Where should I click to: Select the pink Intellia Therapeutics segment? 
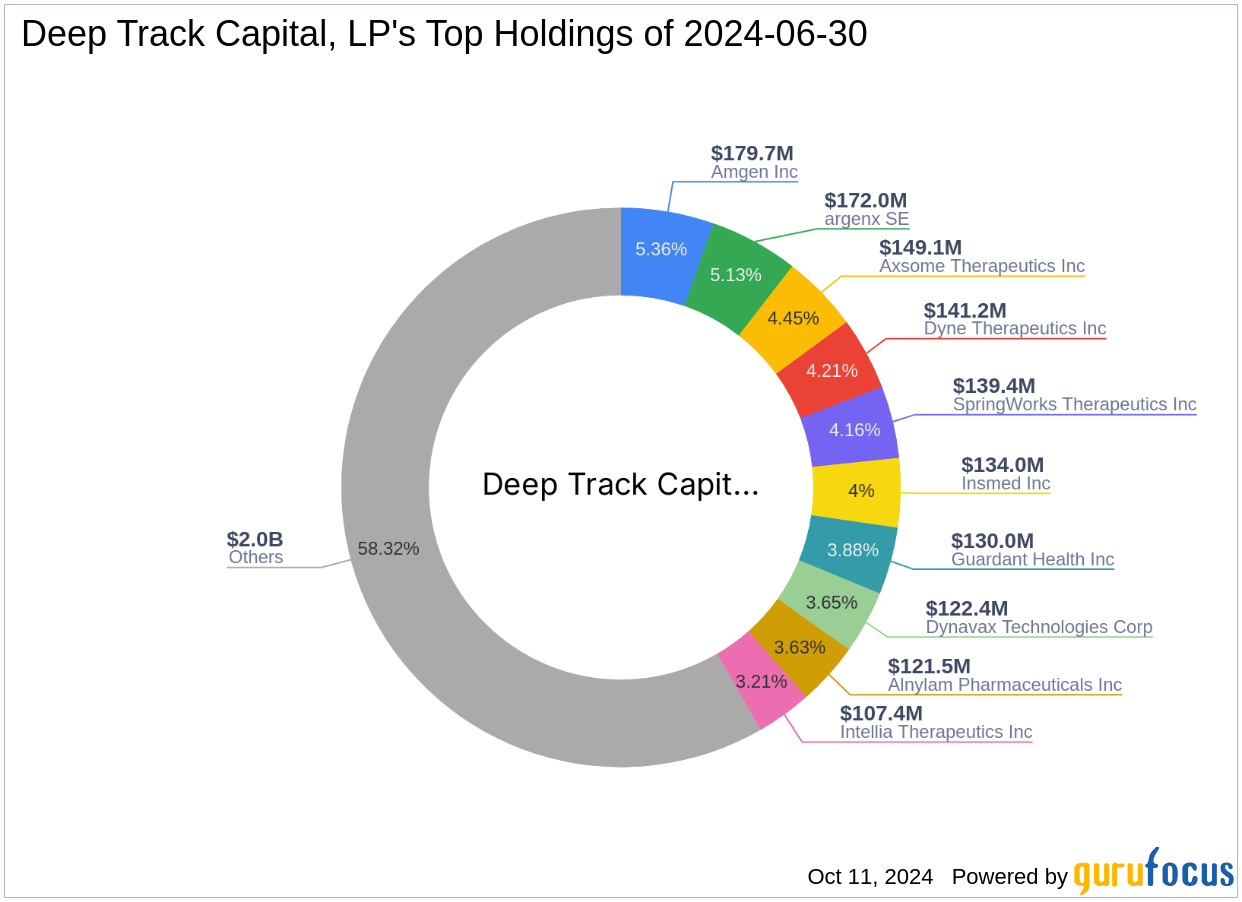[x=760, y=682]
